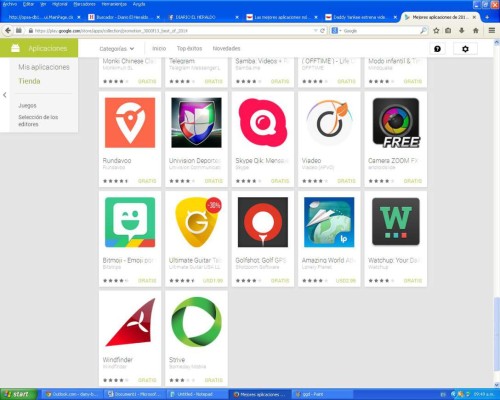Image resolution: width=500 pixels, height=400 pixels.
Task: Click the Telegram app title
Action: pos(182,61)
